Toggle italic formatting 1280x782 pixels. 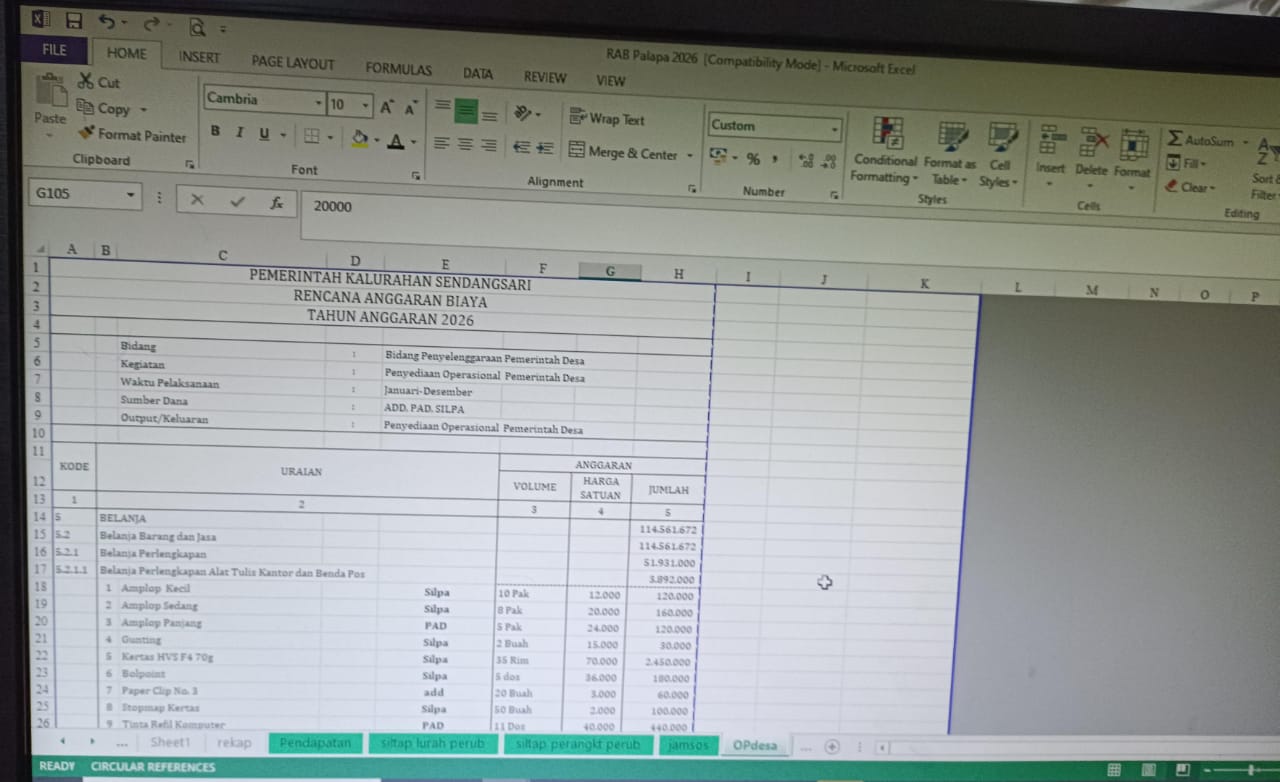pyautogui.click(x=239, y=133)
